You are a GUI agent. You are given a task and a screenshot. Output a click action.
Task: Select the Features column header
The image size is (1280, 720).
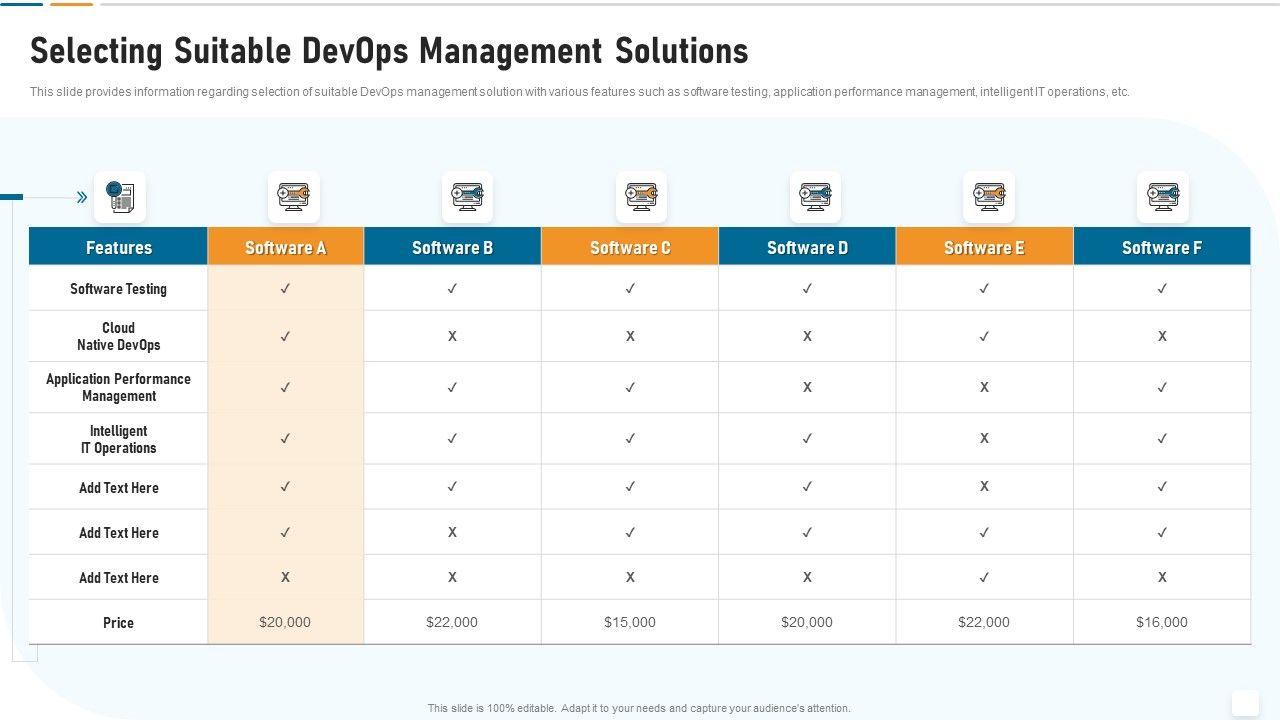[x=119, y=247]
